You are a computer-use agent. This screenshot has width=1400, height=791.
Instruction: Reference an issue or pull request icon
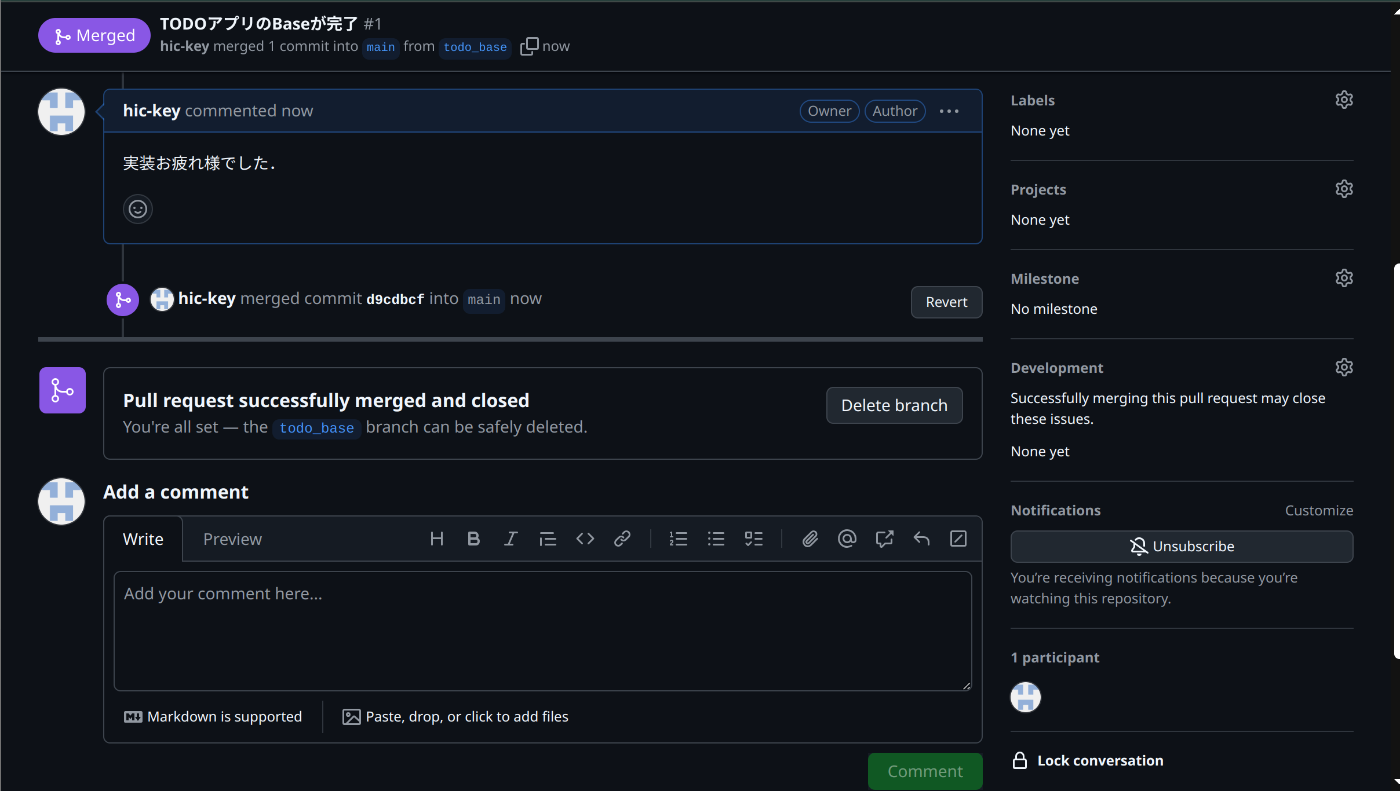(884, 539)
